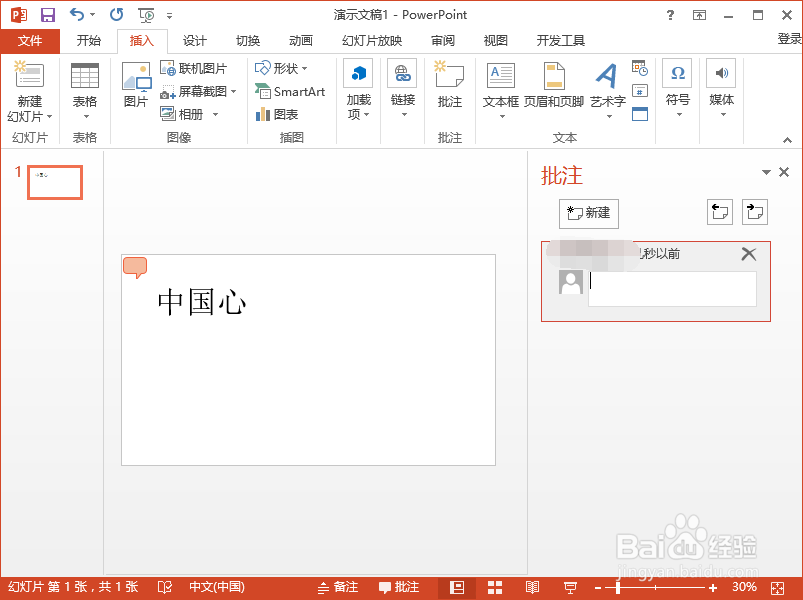Switch to the 设计 ribbon tab
This screenshot has width=803, height=600.
pyautogui.click(x=194, y=41)
